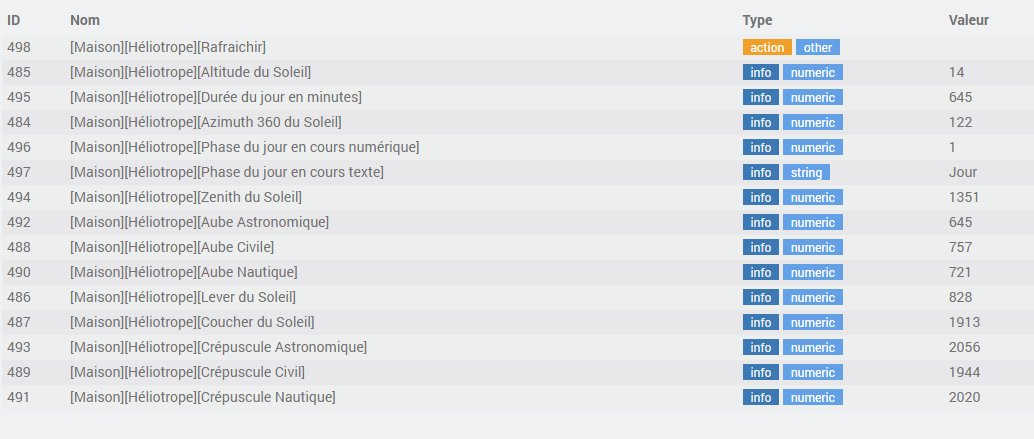Click the numeric tag for Aube Astronomique
This screenshot has width=1034, height=439.
(x=812, y=222)
